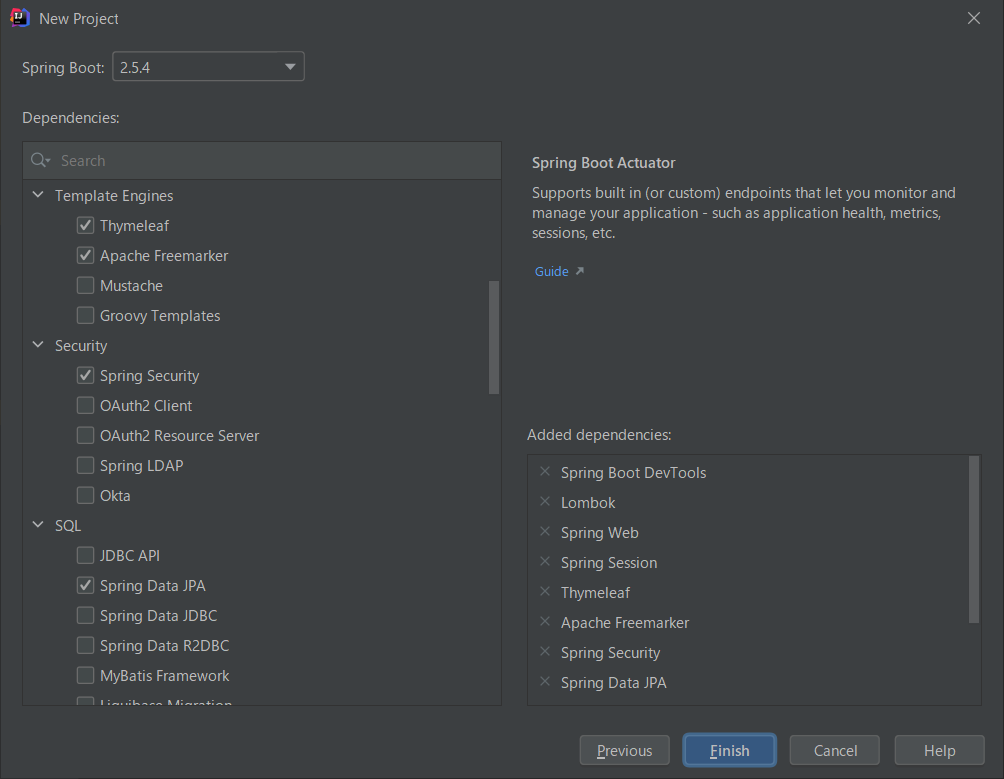Enable the Mustache dependency
Viewport: 1004px width, 779px height.
[85, 285]
